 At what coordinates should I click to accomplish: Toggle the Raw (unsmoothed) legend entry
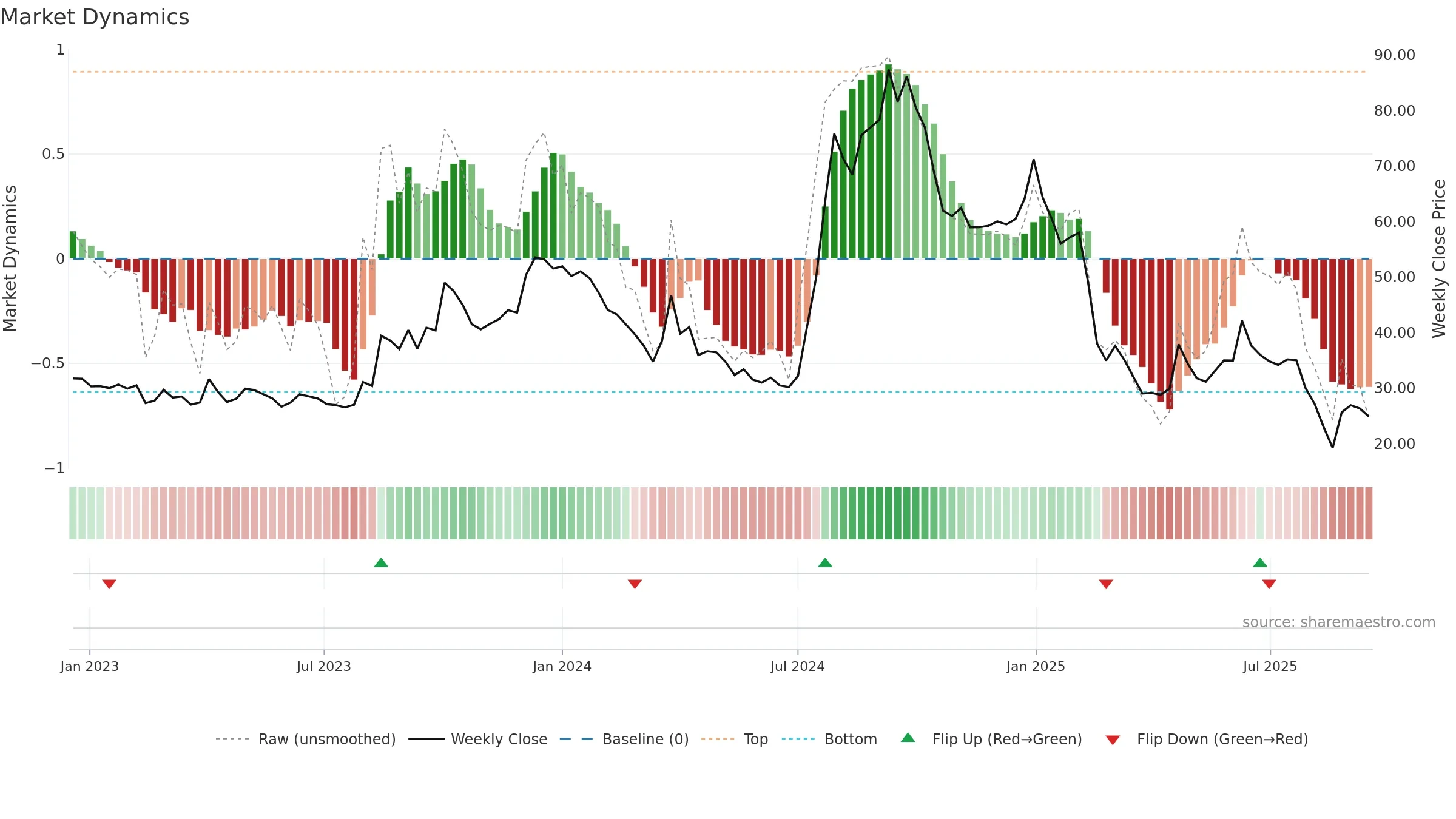click(305, 739)
